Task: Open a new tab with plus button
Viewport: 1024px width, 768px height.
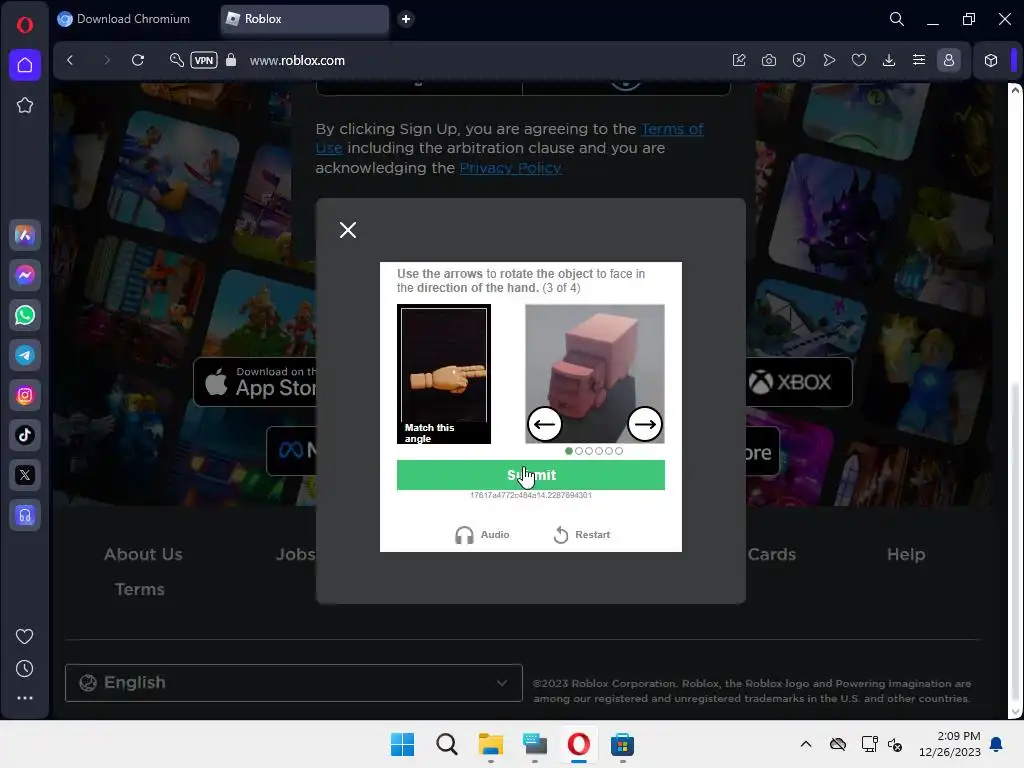Action: (x=406, y=19)
